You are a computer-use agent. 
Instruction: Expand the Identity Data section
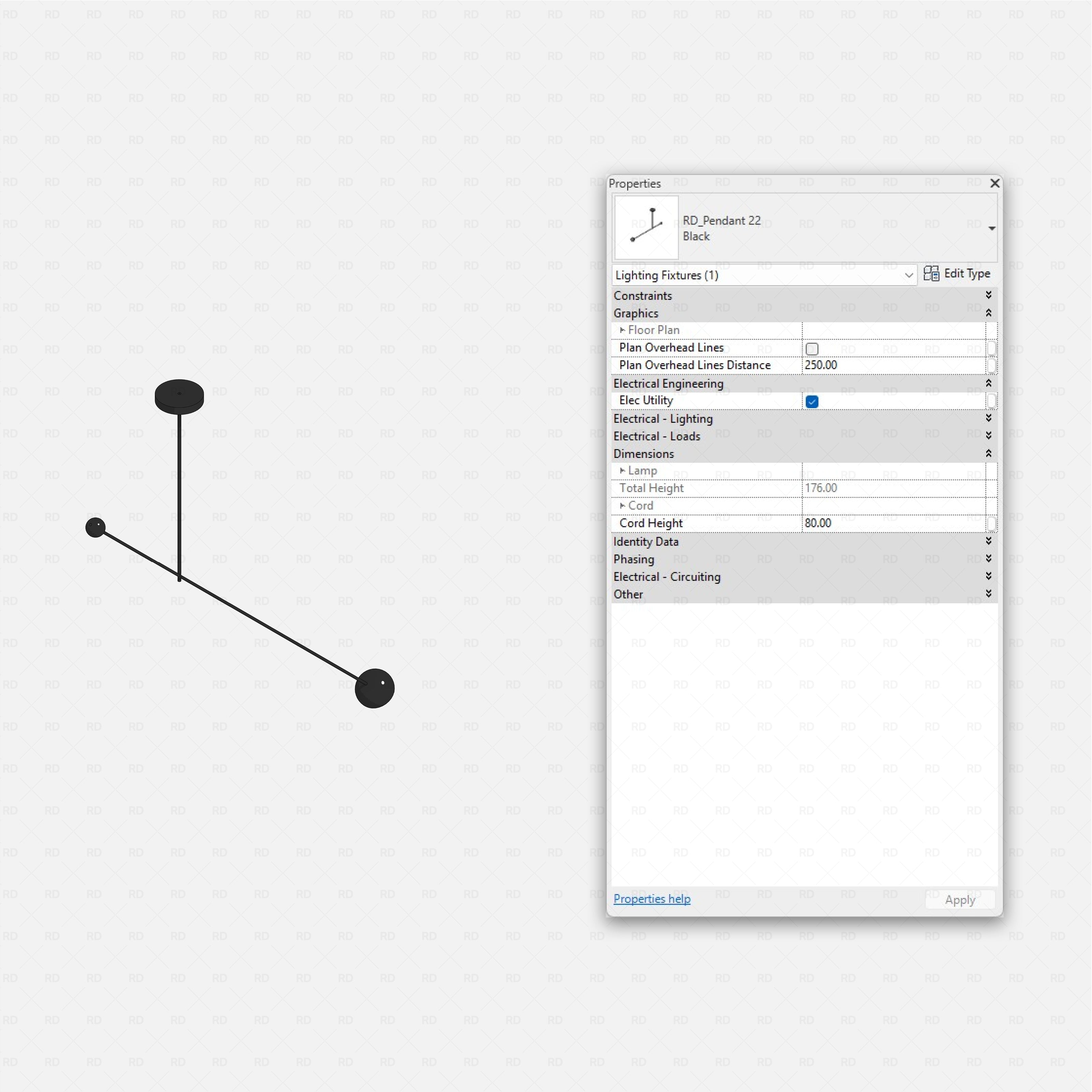tap(988, 541)
